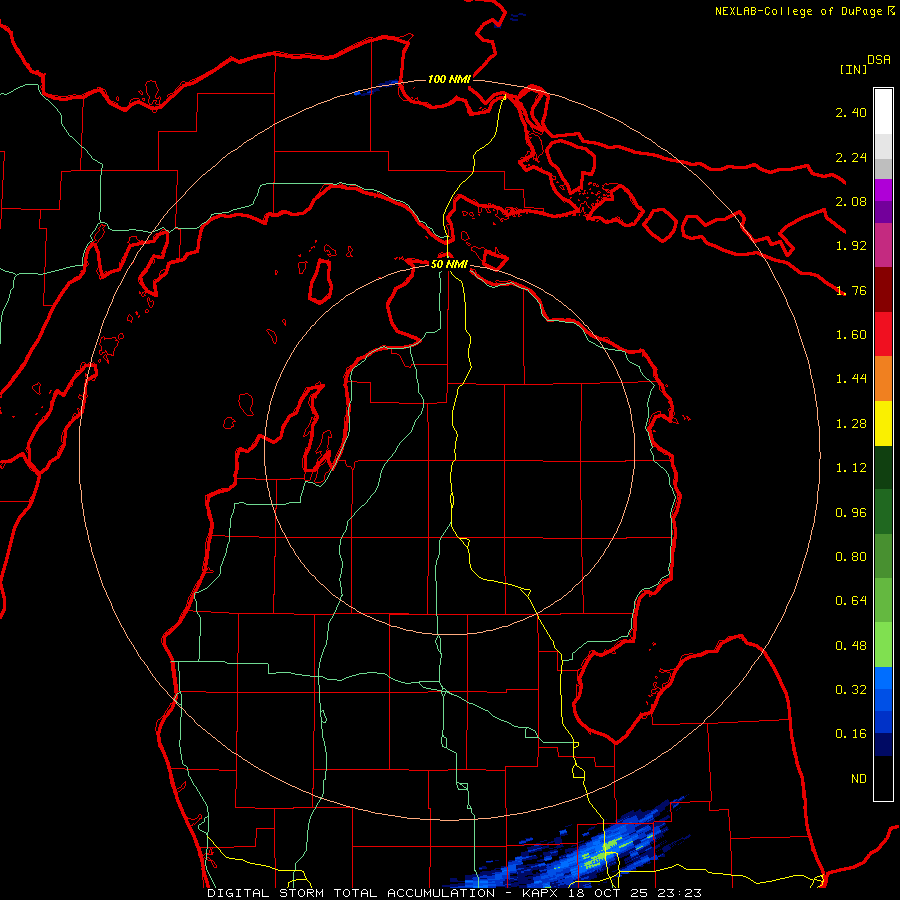Click the DSA product label
The height and width of the screenshot is (900, 900).
879,60
